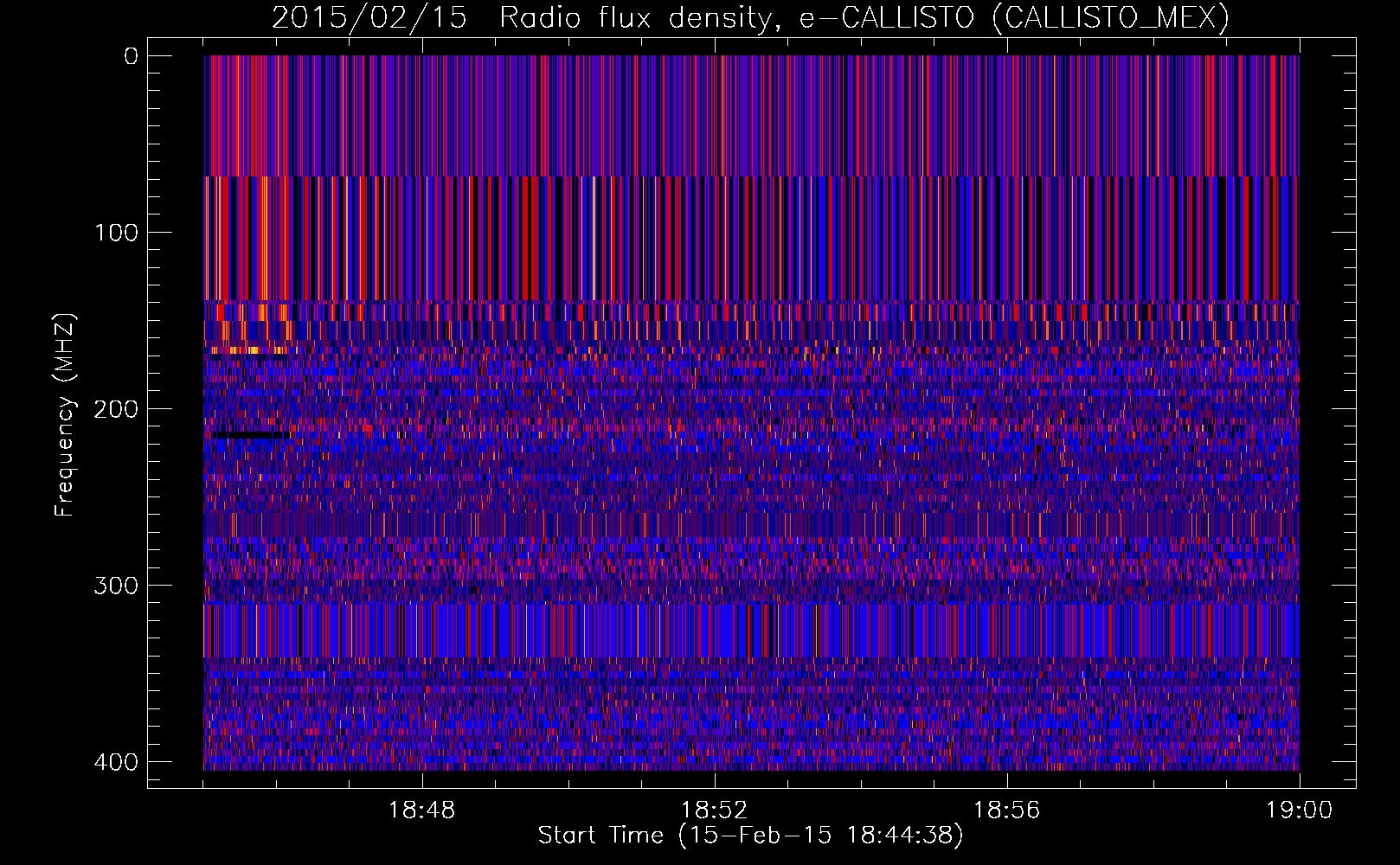Click the '19:00' time tick label
The width and height of the screenshot is (1400, 865).
point(1299,811)
